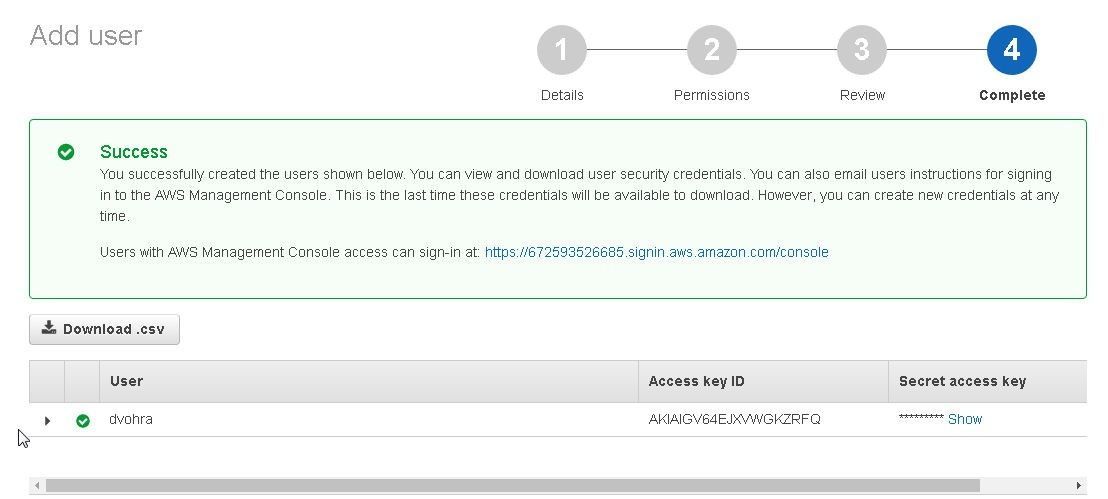Click the step 2 Permissions circle
Screen dimensions: 1108x499
[712, 50]
